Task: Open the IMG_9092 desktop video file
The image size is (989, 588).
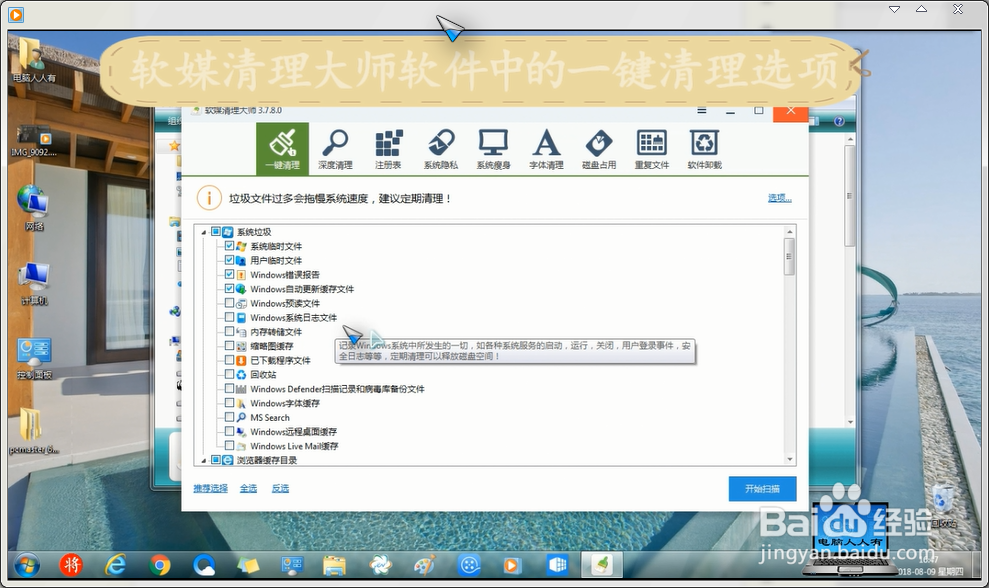Action: click(34, 140)
